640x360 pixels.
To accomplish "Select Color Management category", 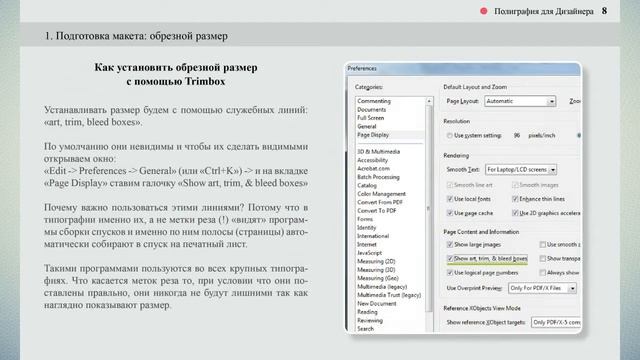I will pos(382,193).
